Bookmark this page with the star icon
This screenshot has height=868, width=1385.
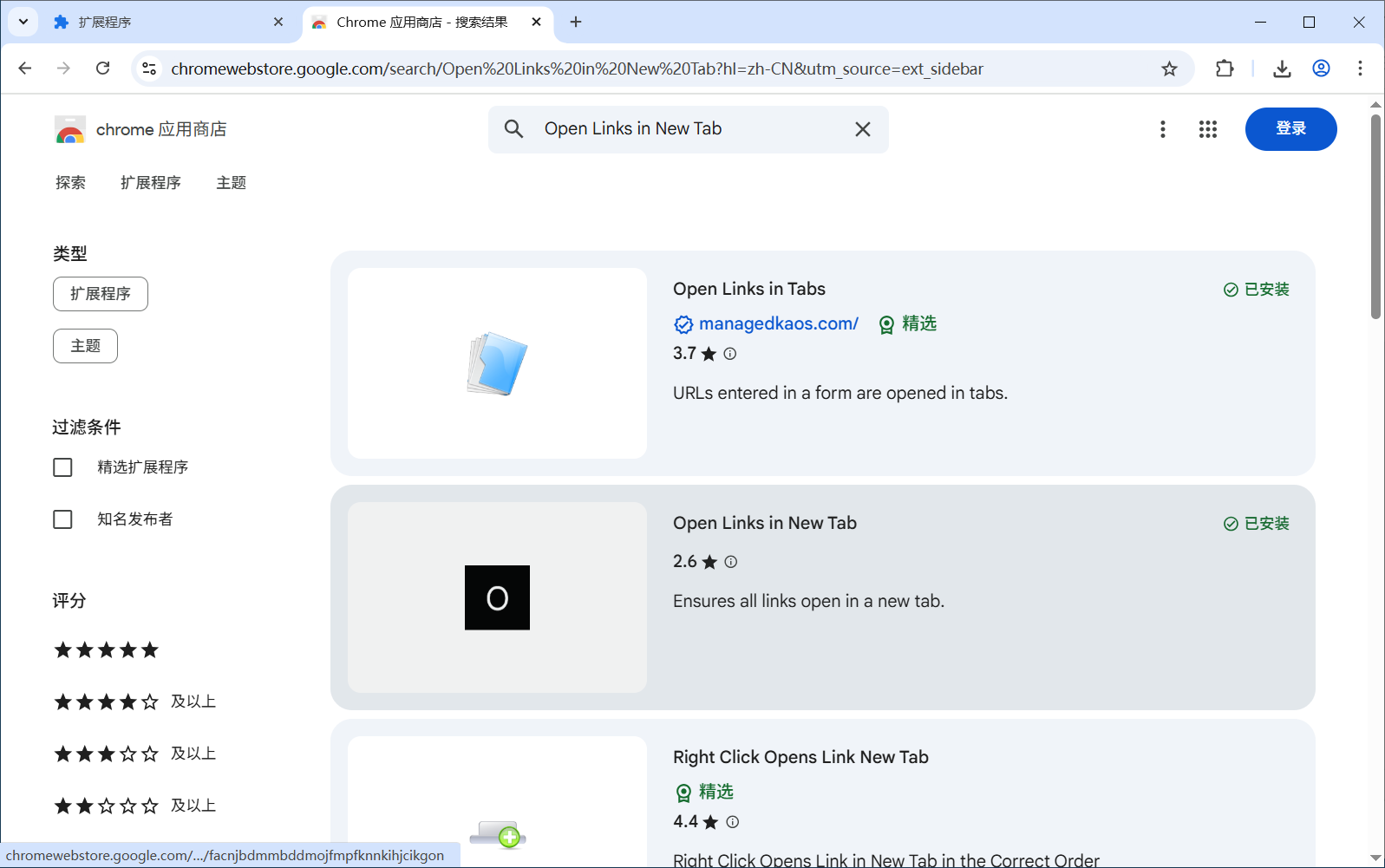point(1169,69)
